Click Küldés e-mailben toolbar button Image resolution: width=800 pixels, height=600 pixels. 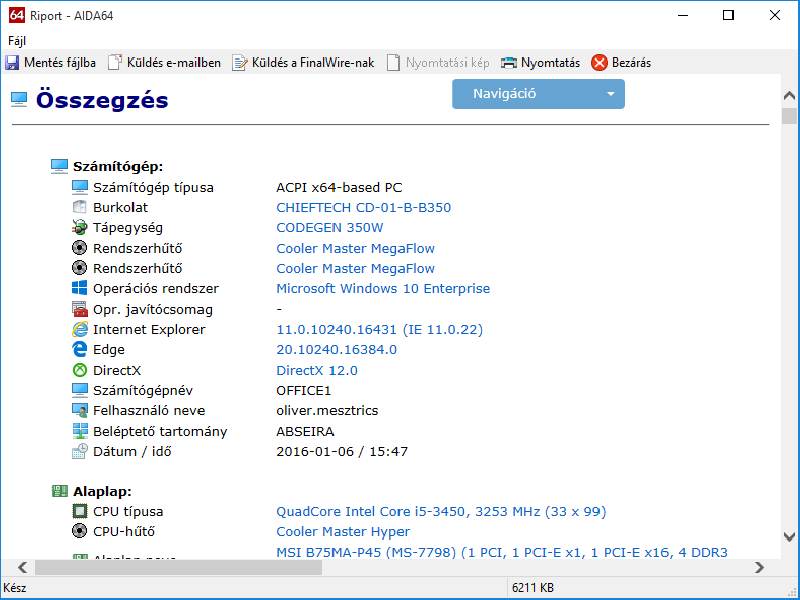click(x=165, y=63)
